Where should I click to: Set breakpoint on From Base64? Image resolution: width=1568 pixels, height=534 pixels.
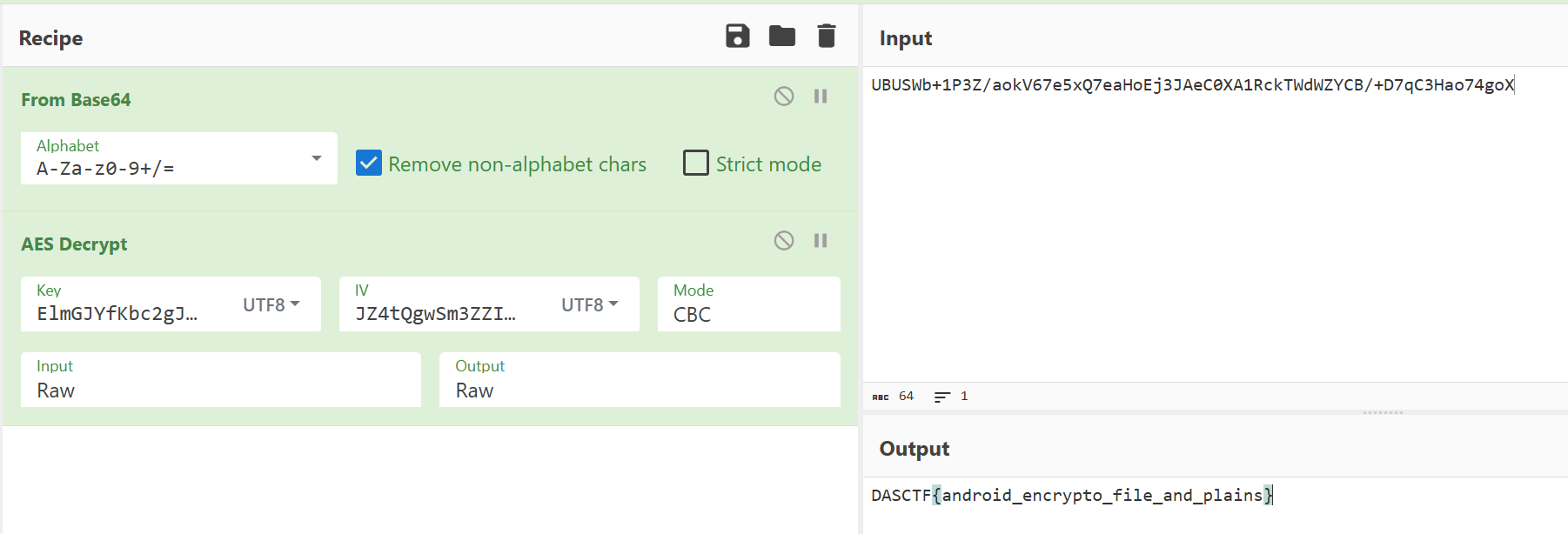[820, 97]
